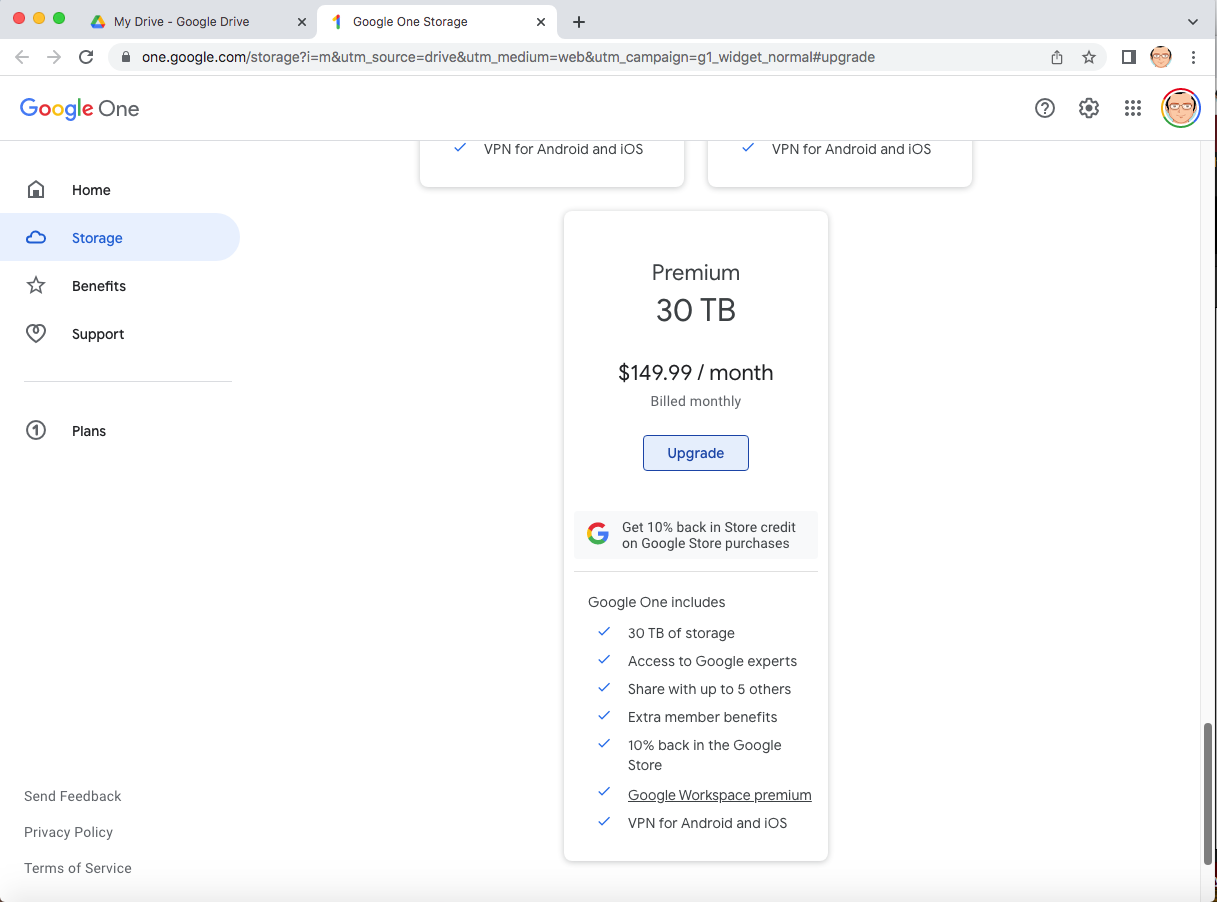Open the Google Workspace premium link
Screen dimensions: 1217x902
coord(719,795)
